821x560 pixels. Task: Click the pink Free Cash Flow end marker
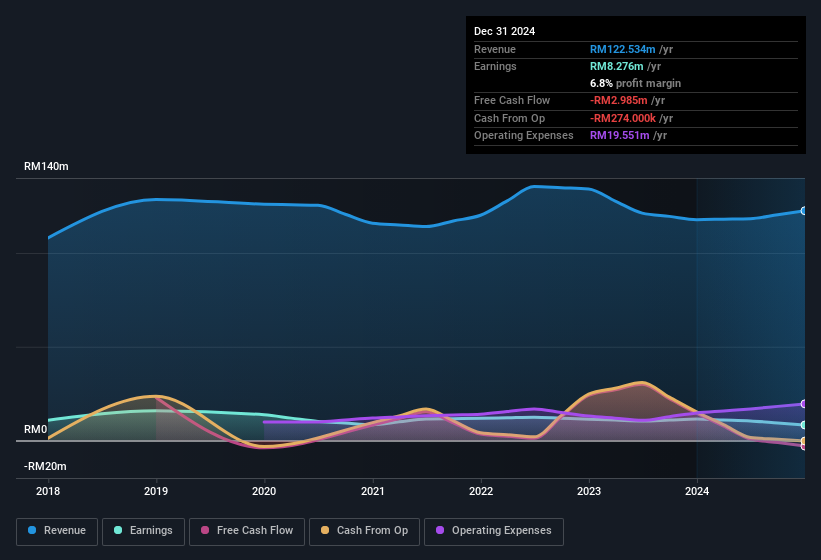point(804,446)
